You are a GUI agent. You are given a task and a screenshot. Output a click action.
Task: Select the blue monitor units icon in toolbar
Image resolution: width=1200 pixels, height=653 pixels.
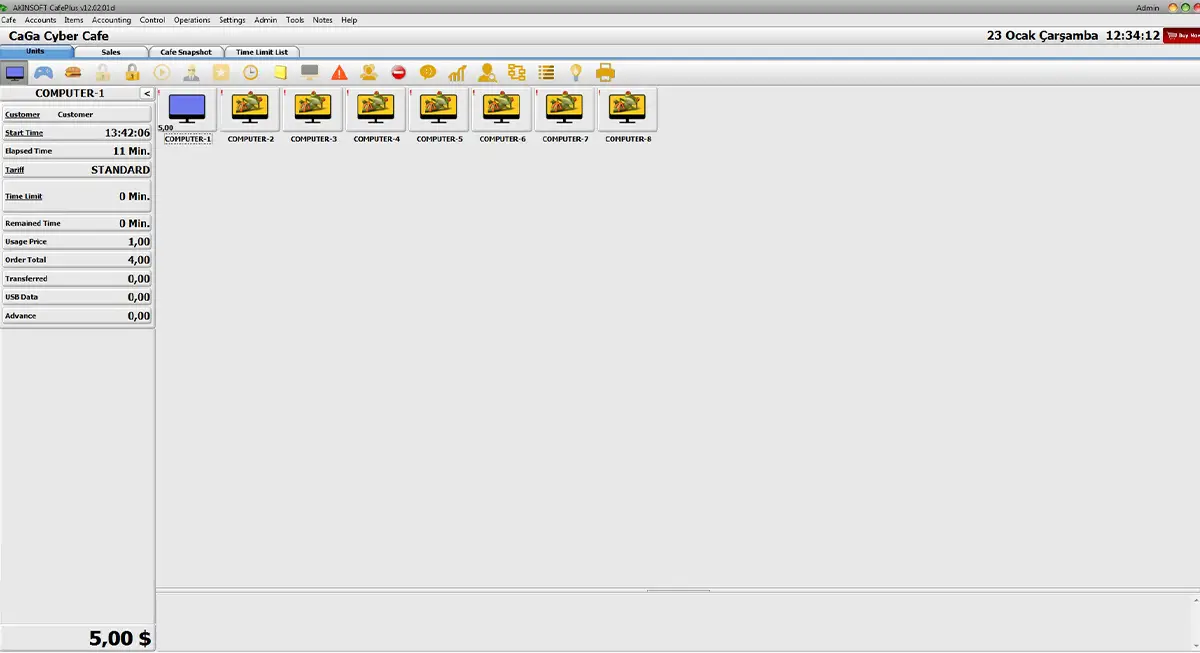[x=15, y=72]
